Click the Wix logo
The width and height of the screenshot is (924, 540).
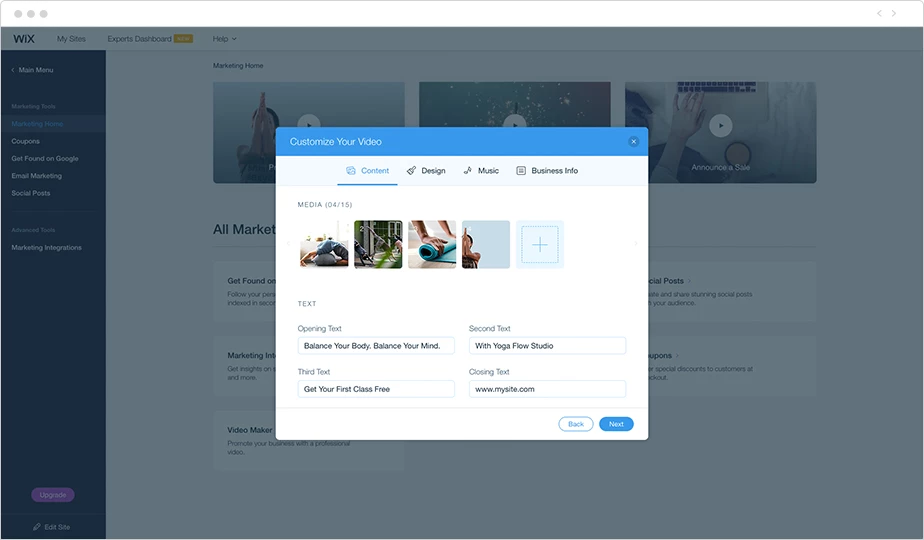click(24, 39)
